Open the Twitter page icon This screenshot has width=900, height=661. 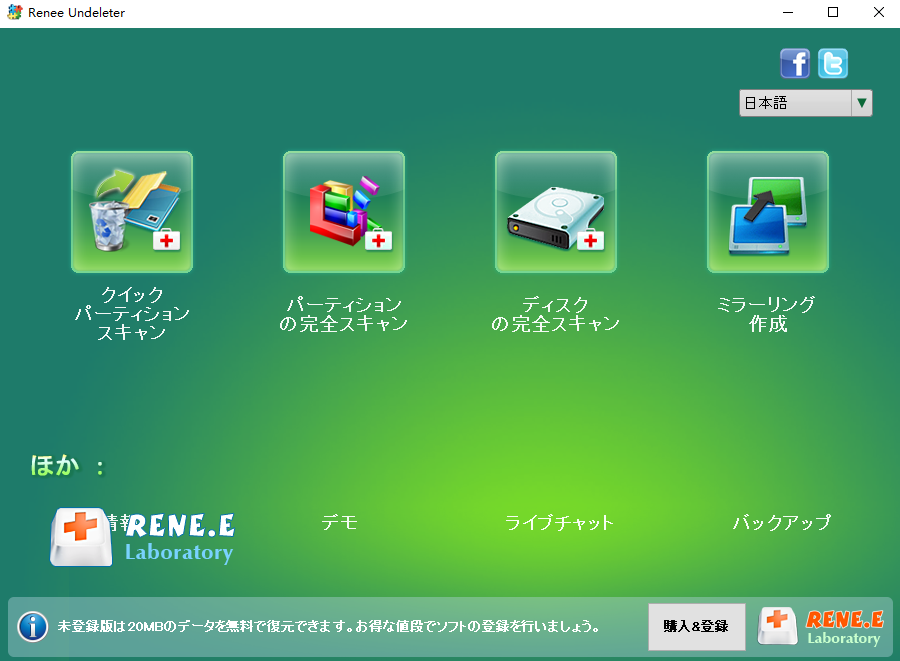(832, 63)
